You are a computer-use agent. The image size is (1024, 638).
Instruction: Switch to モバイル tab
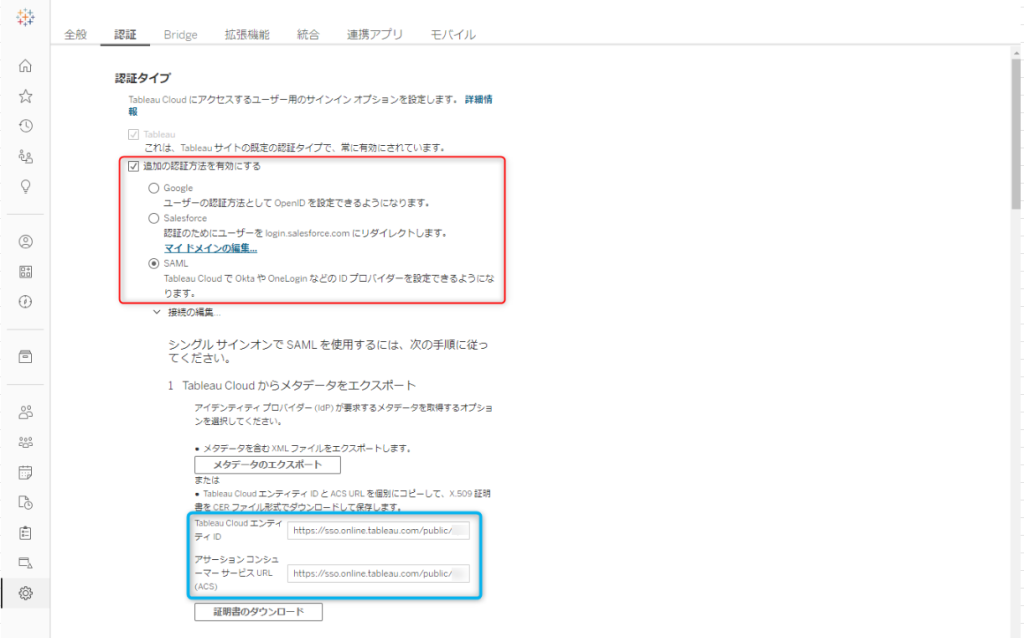(x=453, y=35)
